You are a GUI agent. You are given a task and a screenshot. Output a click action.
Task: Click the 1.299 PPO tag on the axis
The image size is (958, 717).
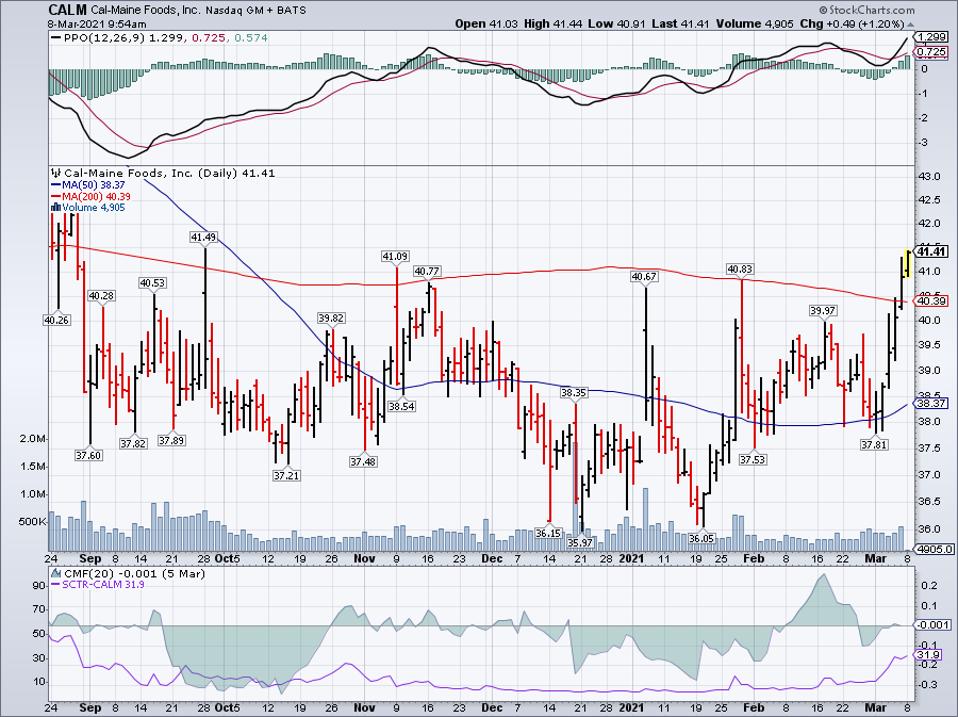(x=932, y=38)
